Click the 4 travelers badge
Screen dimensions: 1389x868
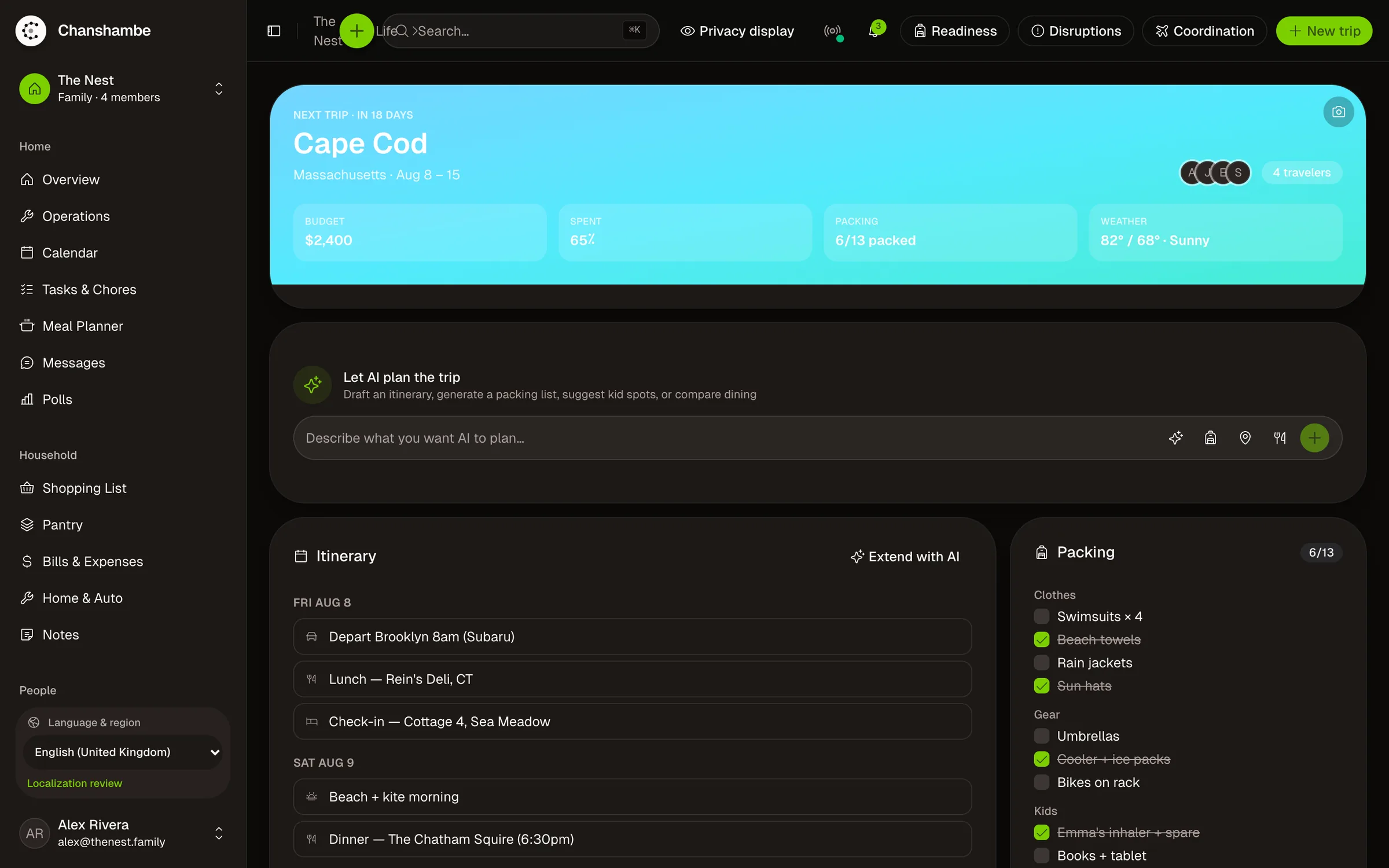coord(1302,172)
